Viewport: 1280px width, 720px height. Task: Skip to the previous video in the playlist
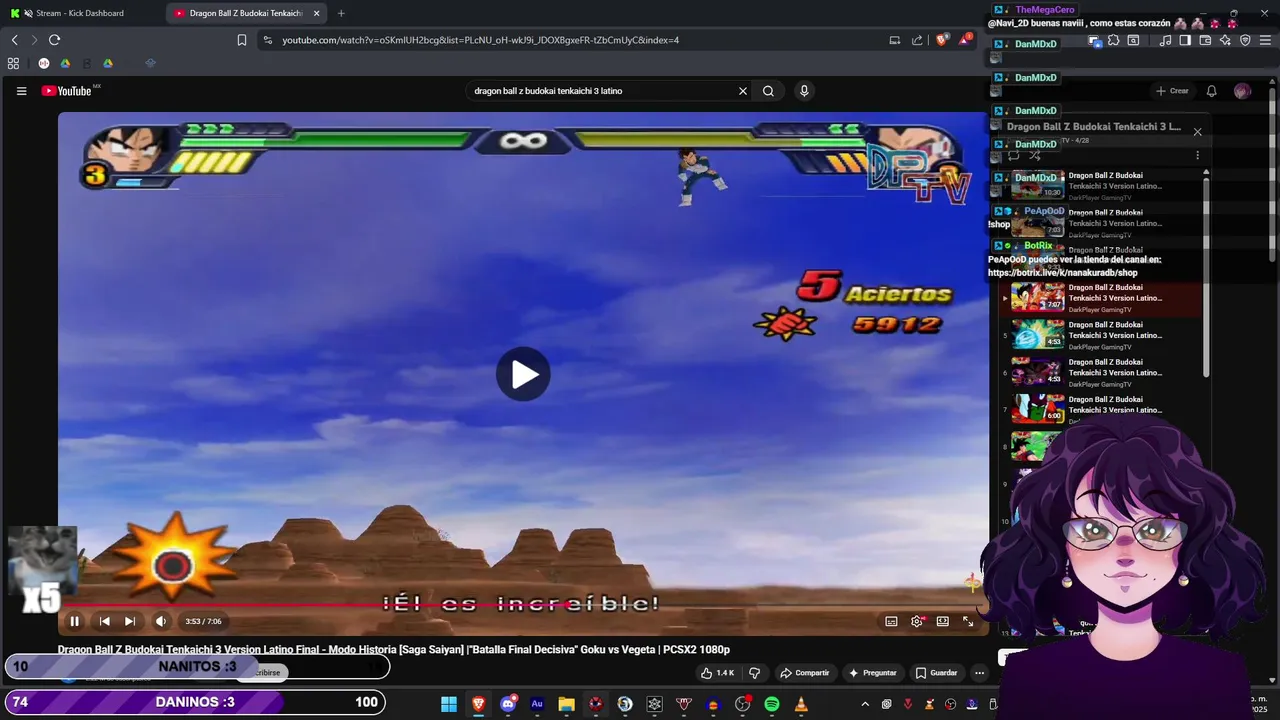104,621
